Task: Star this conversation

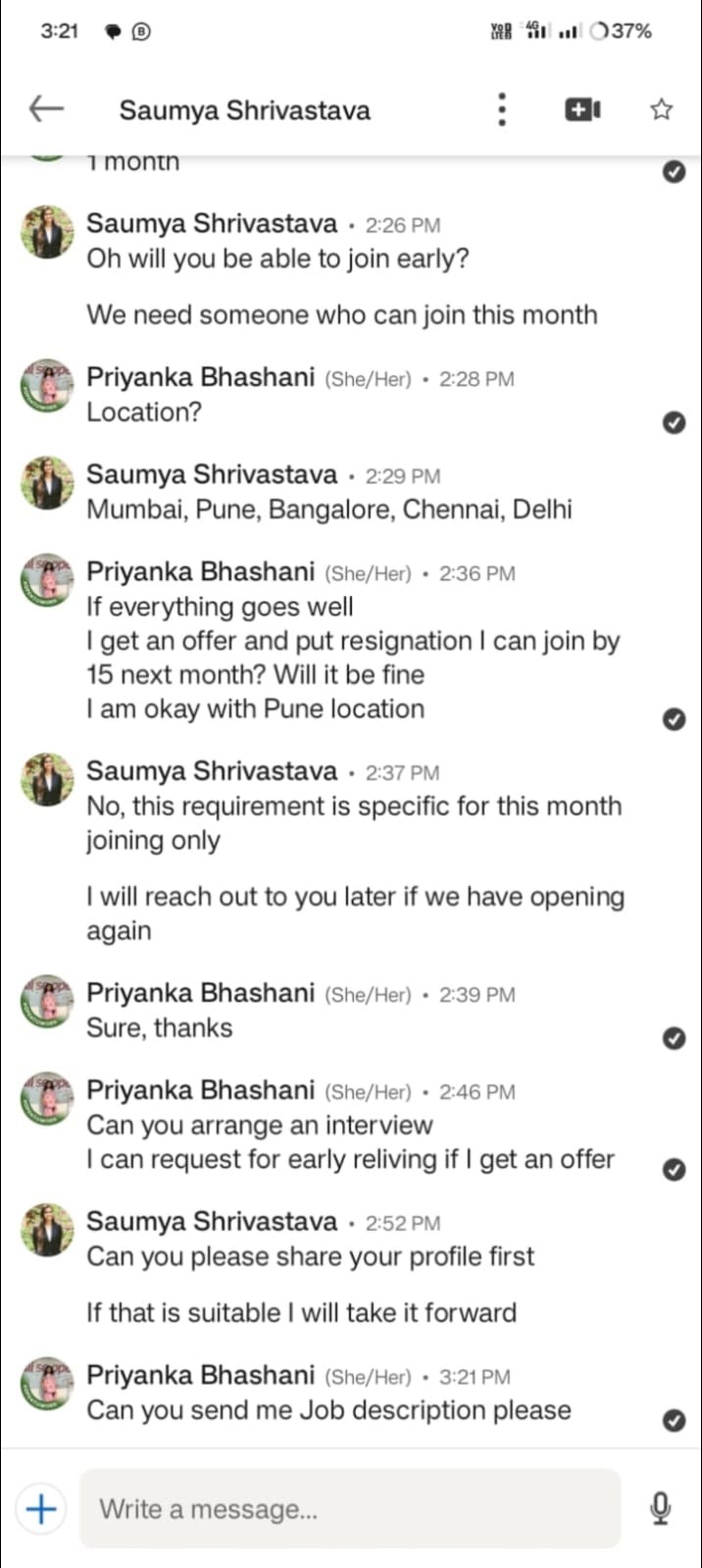Action: [x=662, y=110]
